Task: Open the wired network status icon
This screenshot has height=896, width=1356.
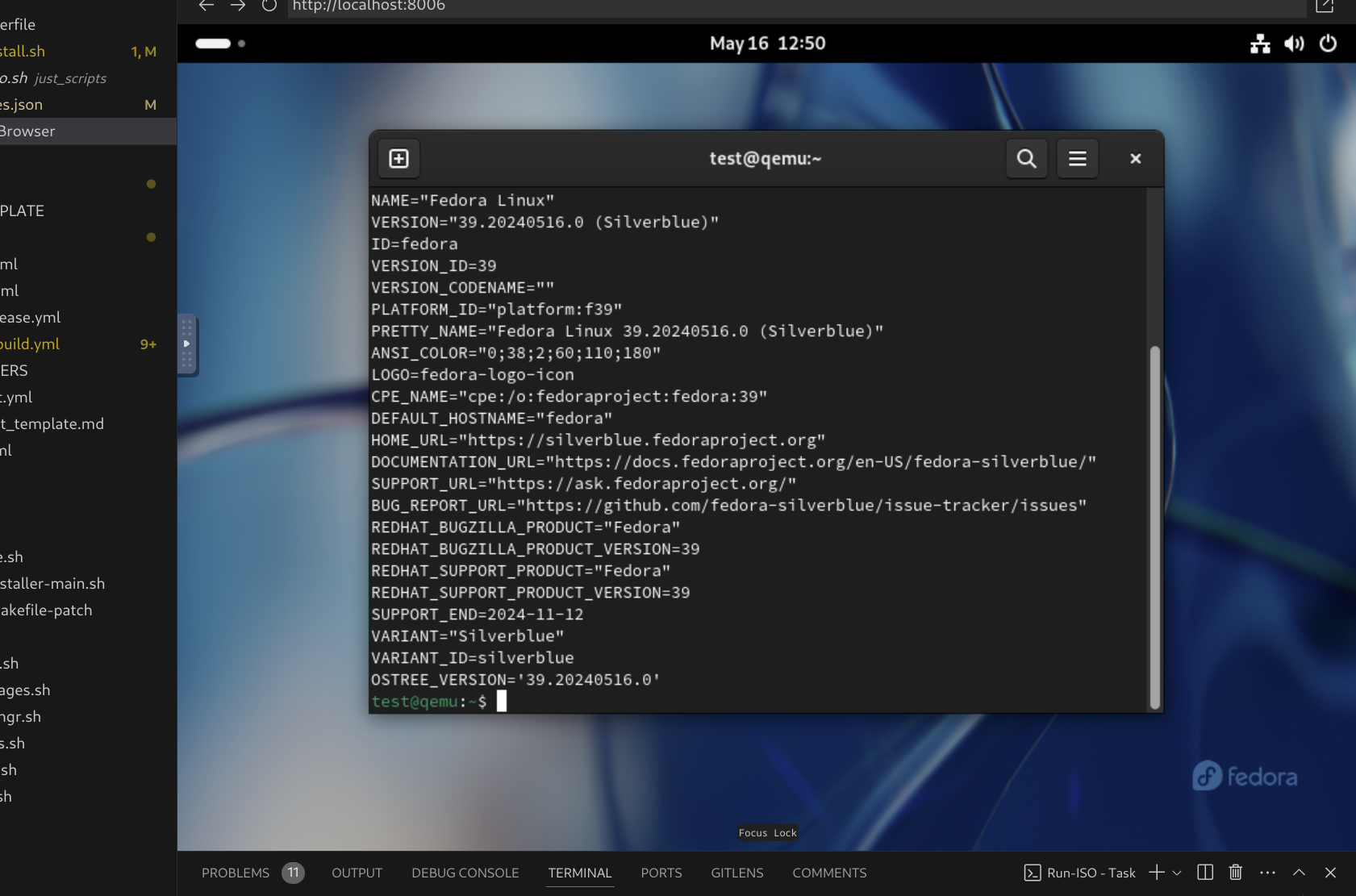Action: pyautogui.click(x=1260, y=44)
